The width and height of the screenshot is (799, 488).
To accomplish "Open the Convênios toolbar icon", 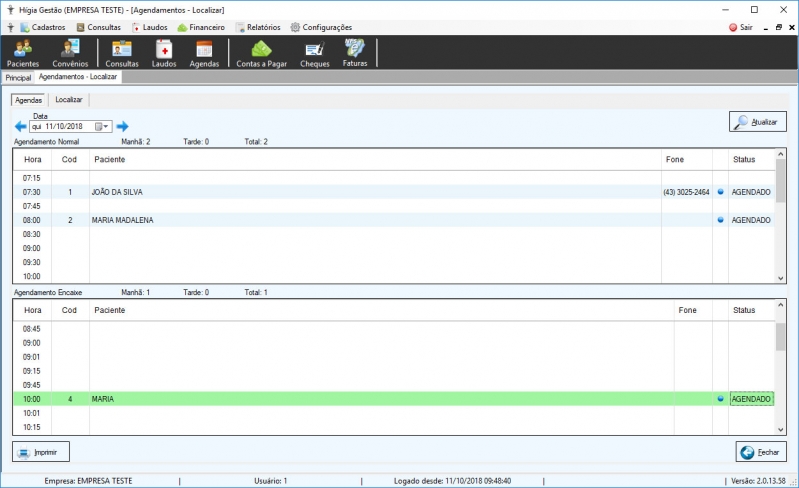I will 70,53.
